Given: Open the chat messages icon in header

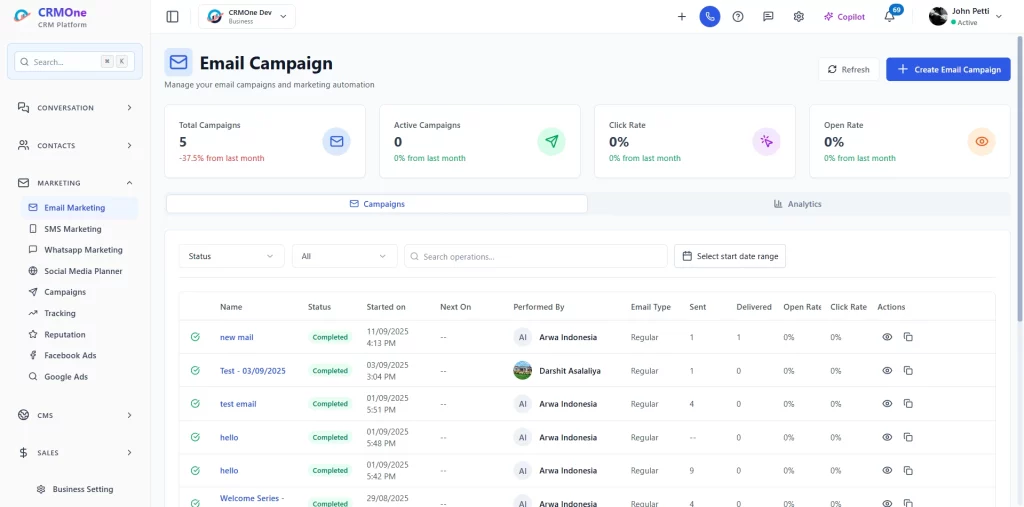Looking at the screenshot, I should pyautogui.click(x=768, y=16).
